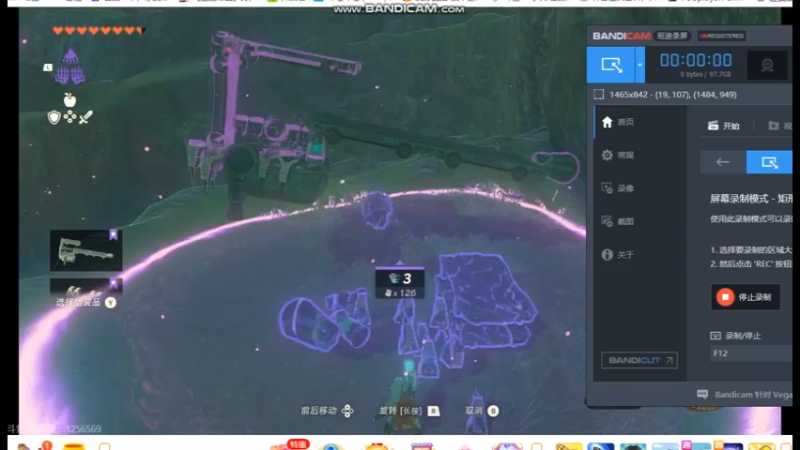Click the shield icon in game HUD

(x=54, y=118)
